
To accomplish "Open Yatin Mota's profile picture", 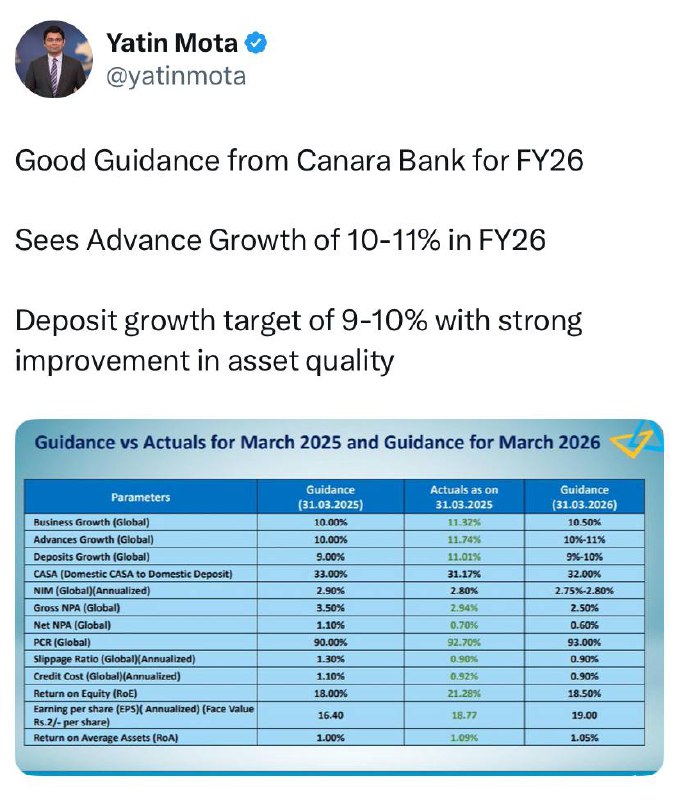I will (x=54, y=59).
